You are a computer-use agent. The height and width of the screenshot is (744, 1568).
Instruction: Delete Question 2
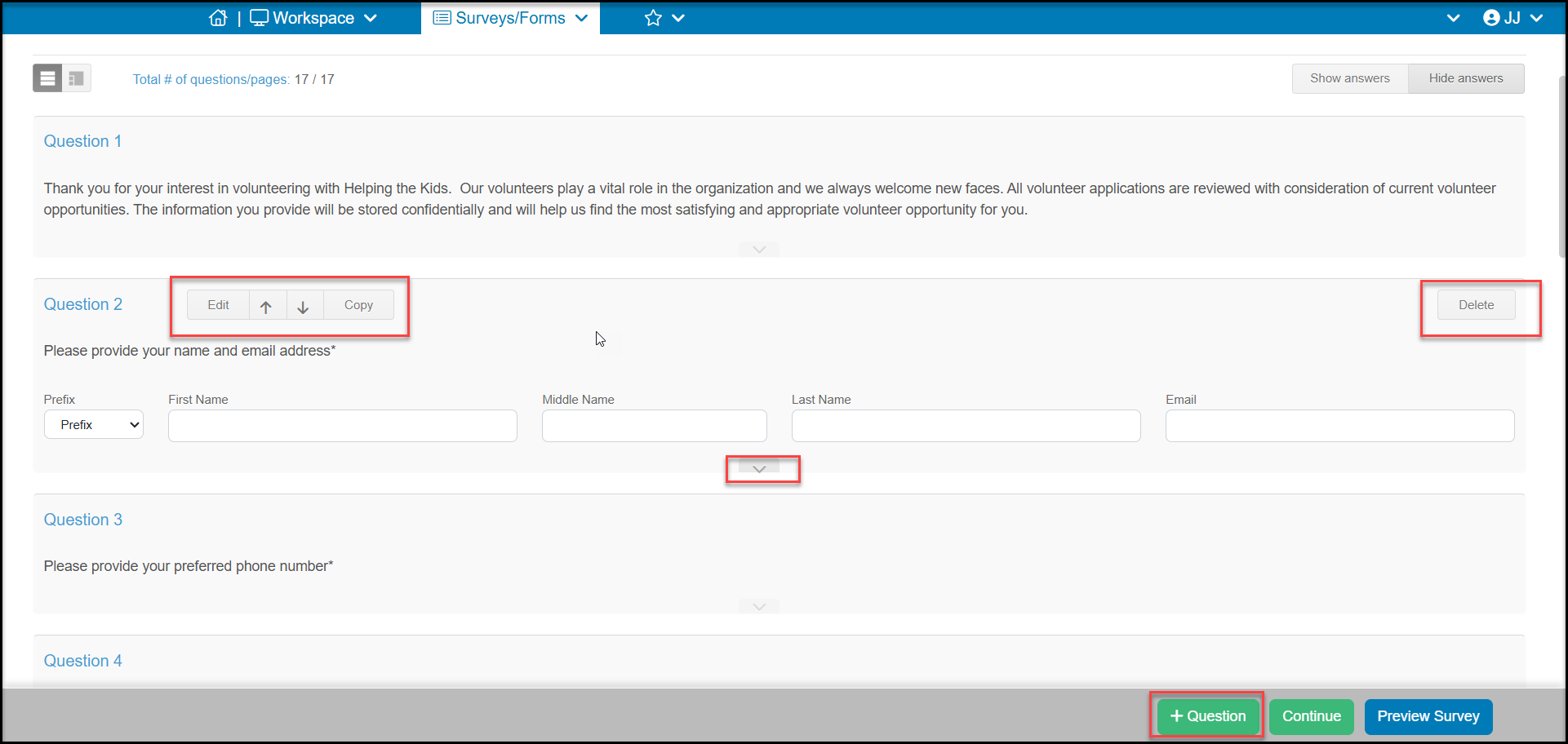[x=1476, y=305]
